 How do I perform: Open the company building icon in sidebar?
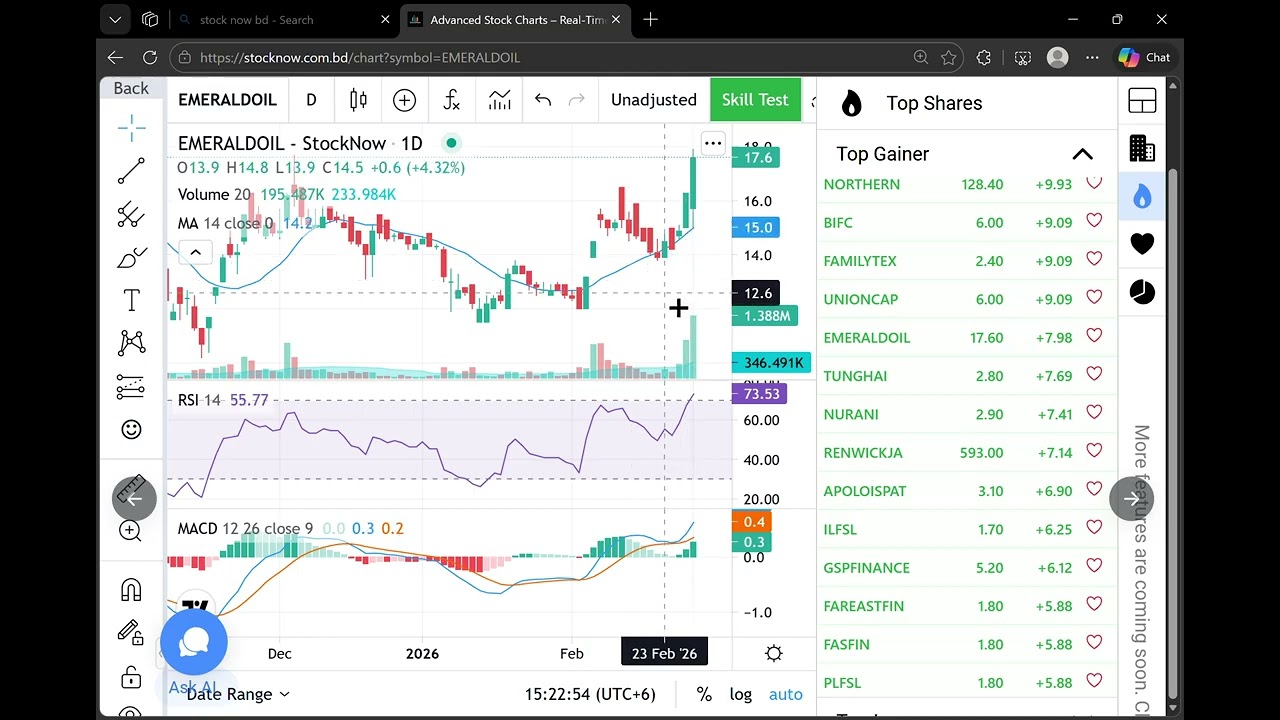(x=1142, y=149)
